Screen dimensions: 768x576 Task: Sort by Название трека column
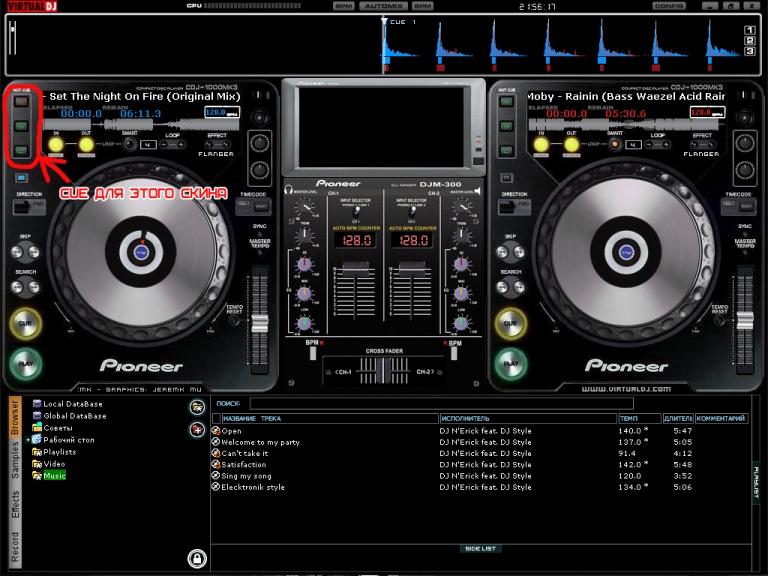(x=330, y=418)
